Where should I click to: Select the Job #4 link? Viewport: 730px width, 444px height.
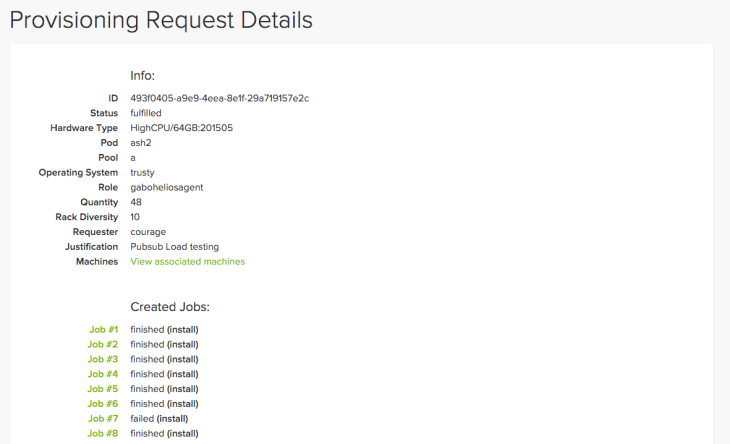coord(102,374)
